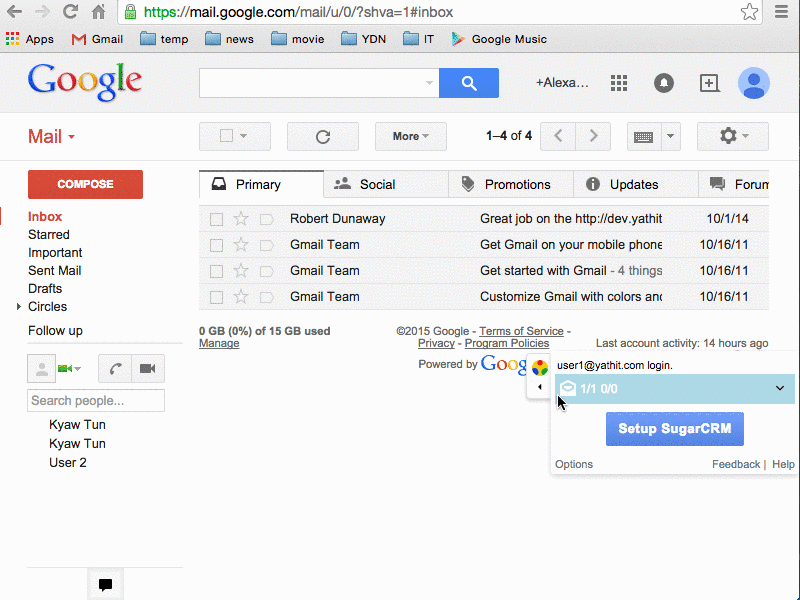Open the More actions dropdown
The width and height of the screenshot is (800, 600).
click(411, 136)
